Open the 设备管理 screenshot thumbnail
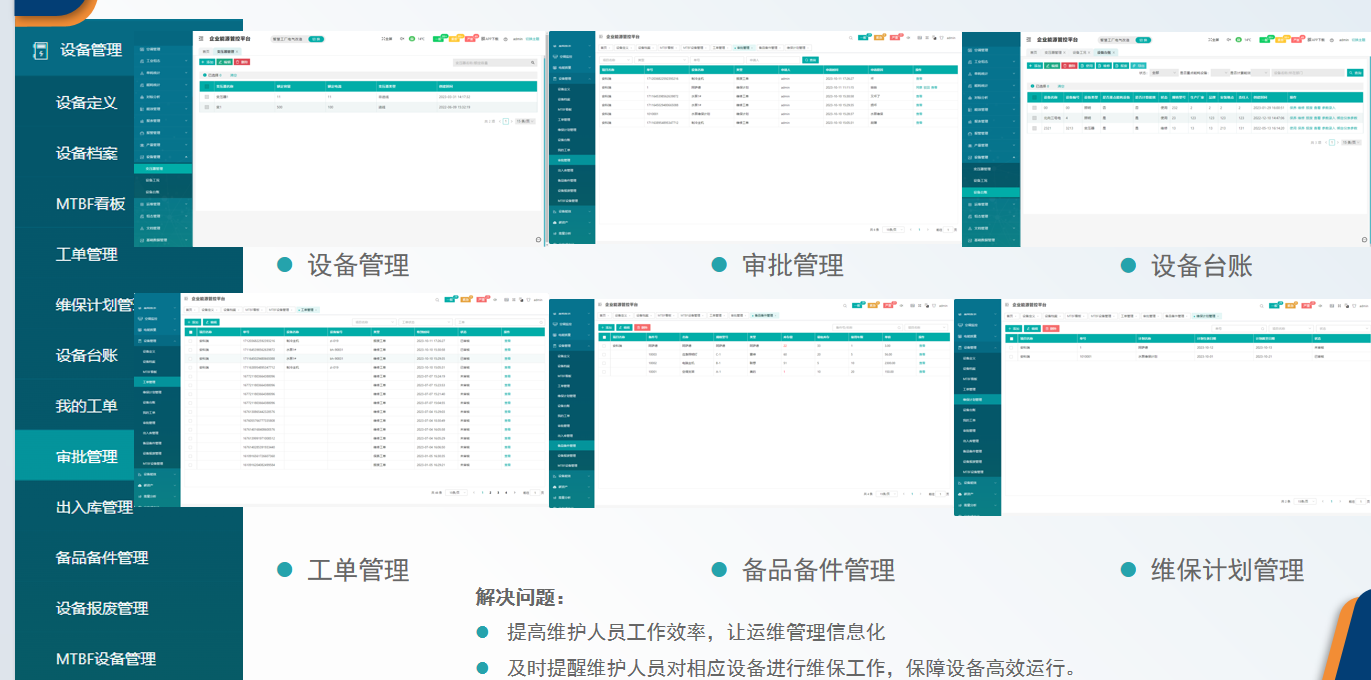This screenshot has width=1371, height=680. point(340,138)
